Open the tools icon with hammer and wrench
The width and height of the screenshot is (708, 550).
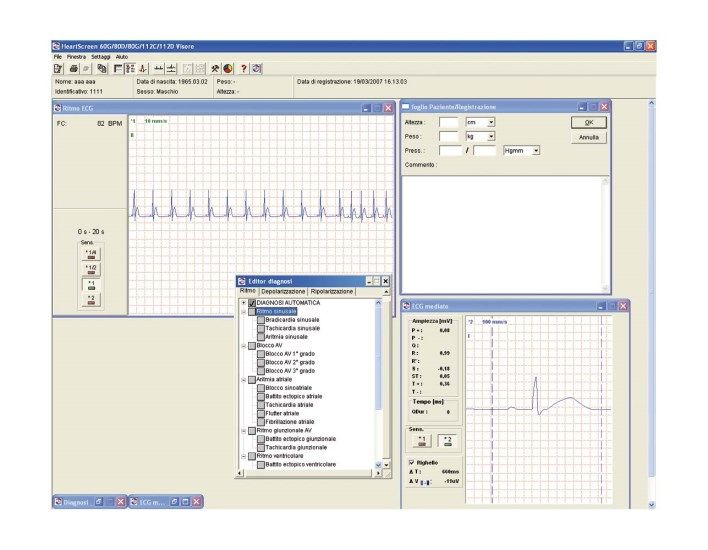pyautogui.click(x=215, y=68)
